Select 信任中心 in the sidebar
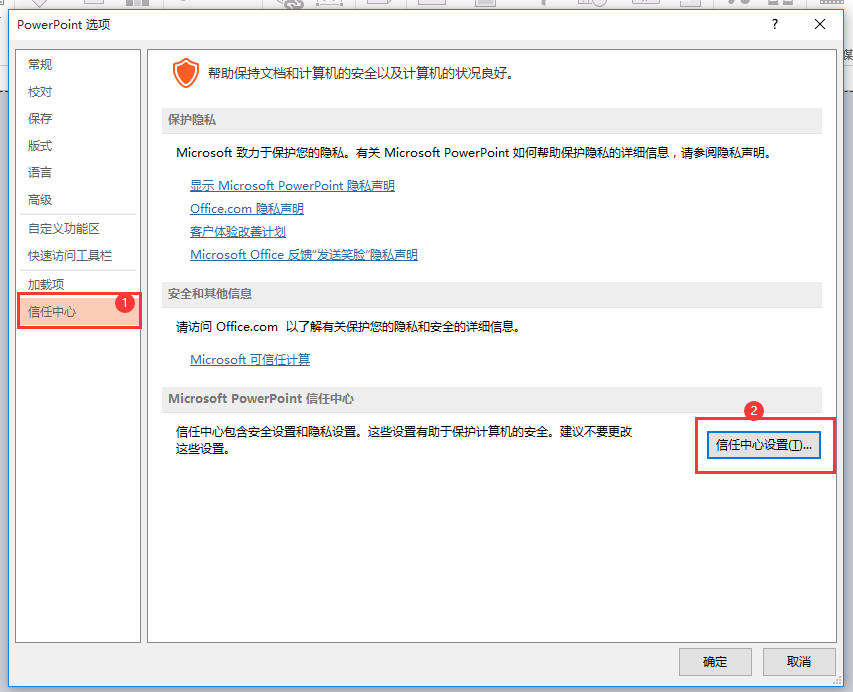The width and height of the screenshot is (853, 692). click(78, 312)
